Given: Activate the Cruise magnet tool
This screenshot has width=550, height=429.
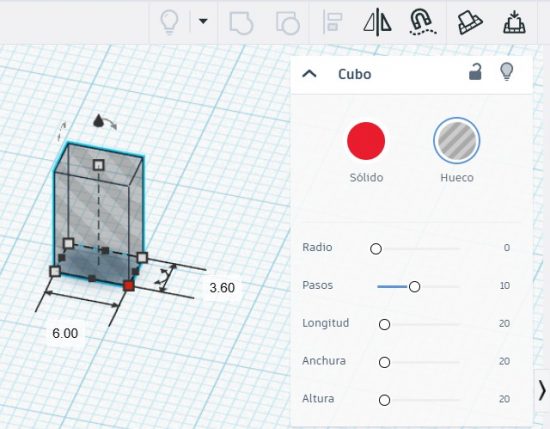Looking at the screenshot, I should [x=422, y=22].
